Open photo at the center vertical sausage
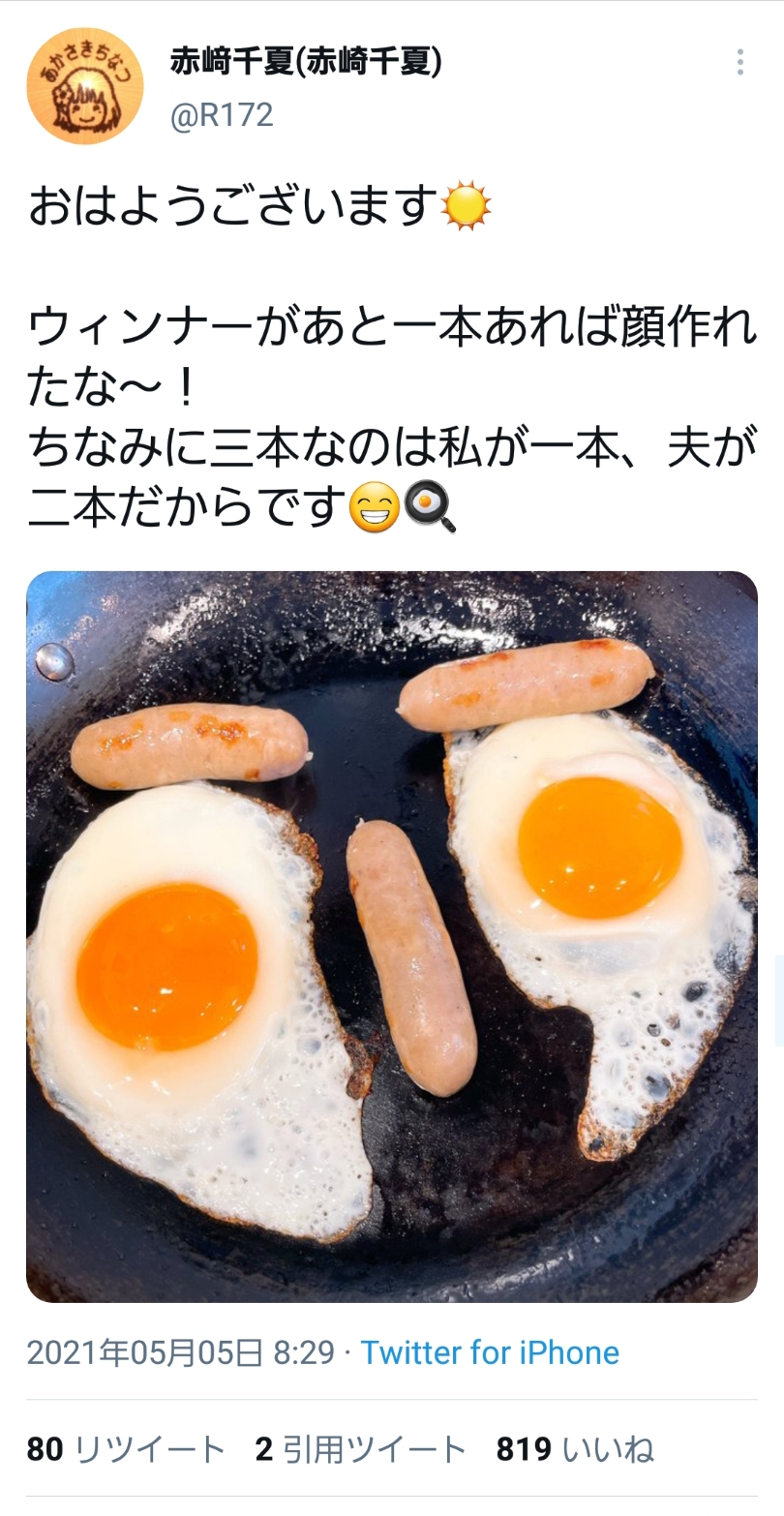Image resolution: width=784 pixels, height=1516 pixels. coord(411,957)
